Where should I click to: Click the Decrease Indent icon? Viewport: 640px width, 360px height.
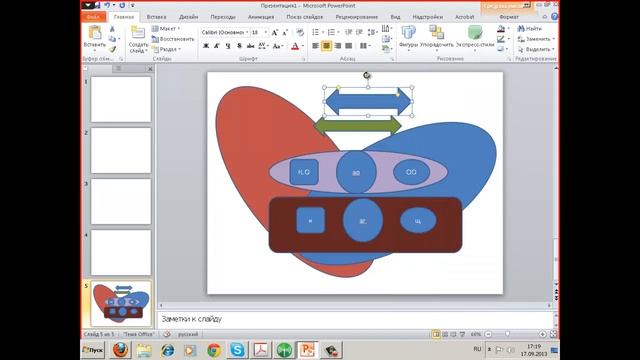[x=348, y=32]
